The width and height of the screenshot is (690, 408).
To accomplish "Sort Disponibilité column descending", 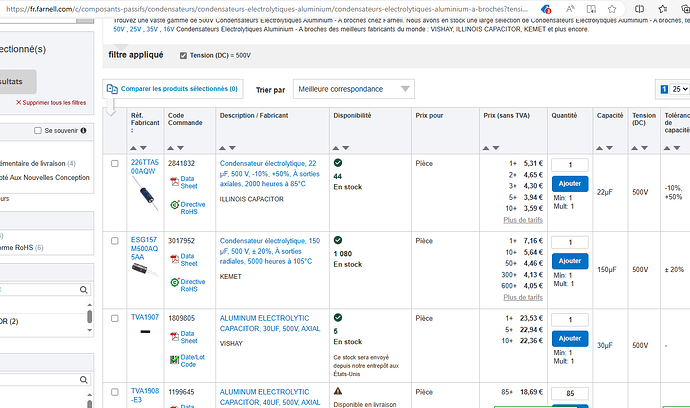I will click(x=346, y=148).
